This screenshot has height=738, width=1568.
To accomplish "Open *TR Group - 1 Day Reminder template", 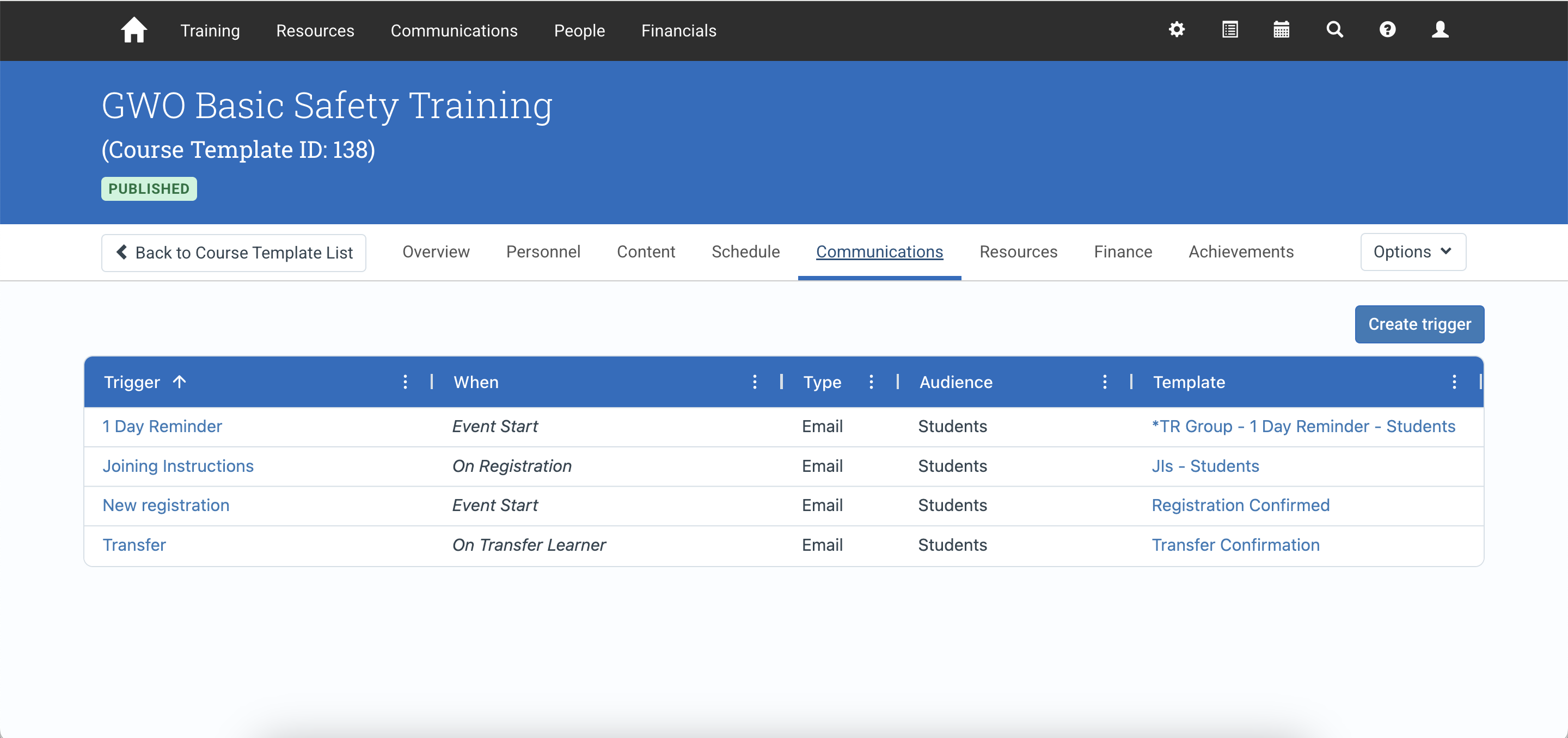I will click(1303, 427).
